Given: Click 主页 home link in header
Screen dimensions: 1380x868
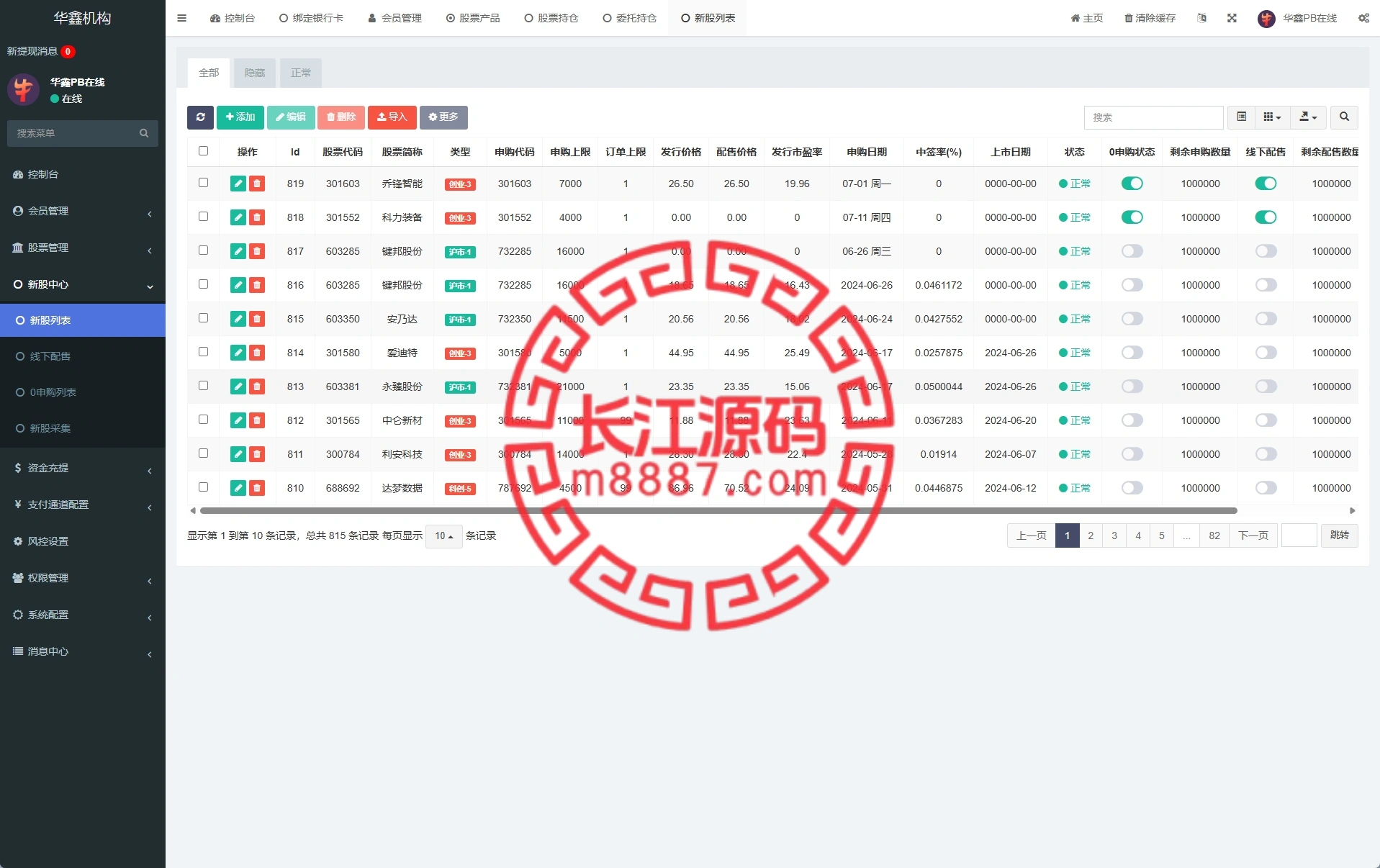Looking at the screenshot, I should click(x=1086, y=18).
